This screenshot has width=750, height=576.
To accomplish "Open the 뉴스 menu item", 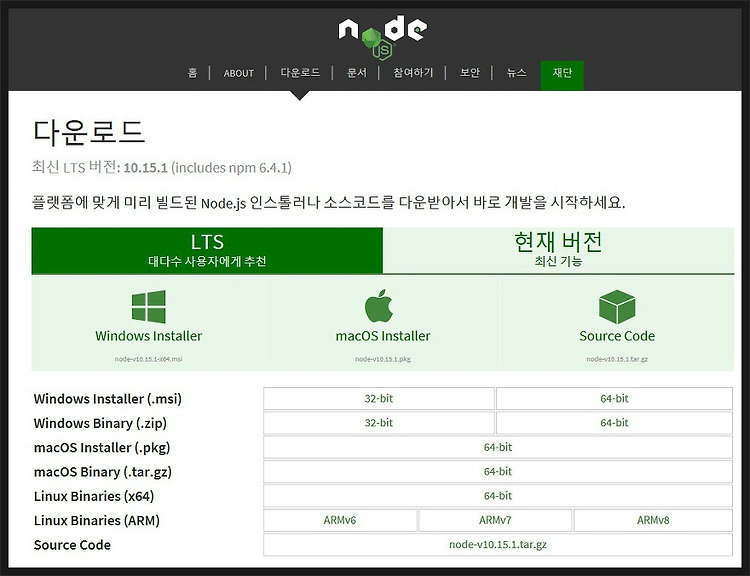I will click(516, 73).
